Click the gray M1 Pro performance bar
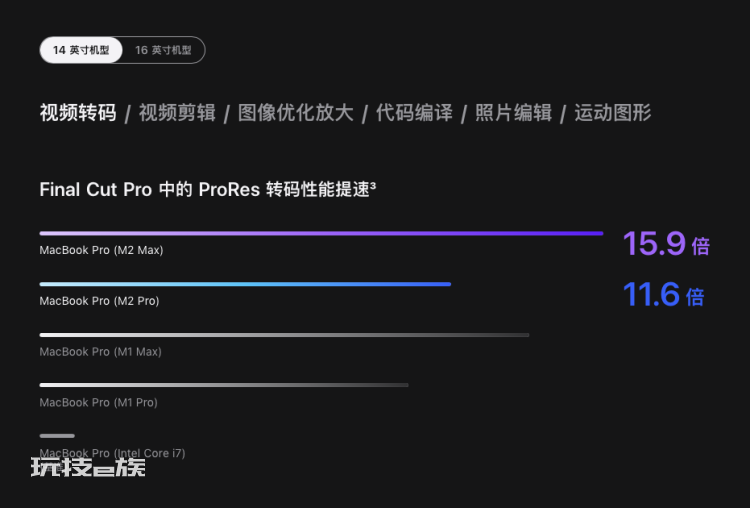The height and width of the screenshot is (508, 750). click(x=224, y=385)
